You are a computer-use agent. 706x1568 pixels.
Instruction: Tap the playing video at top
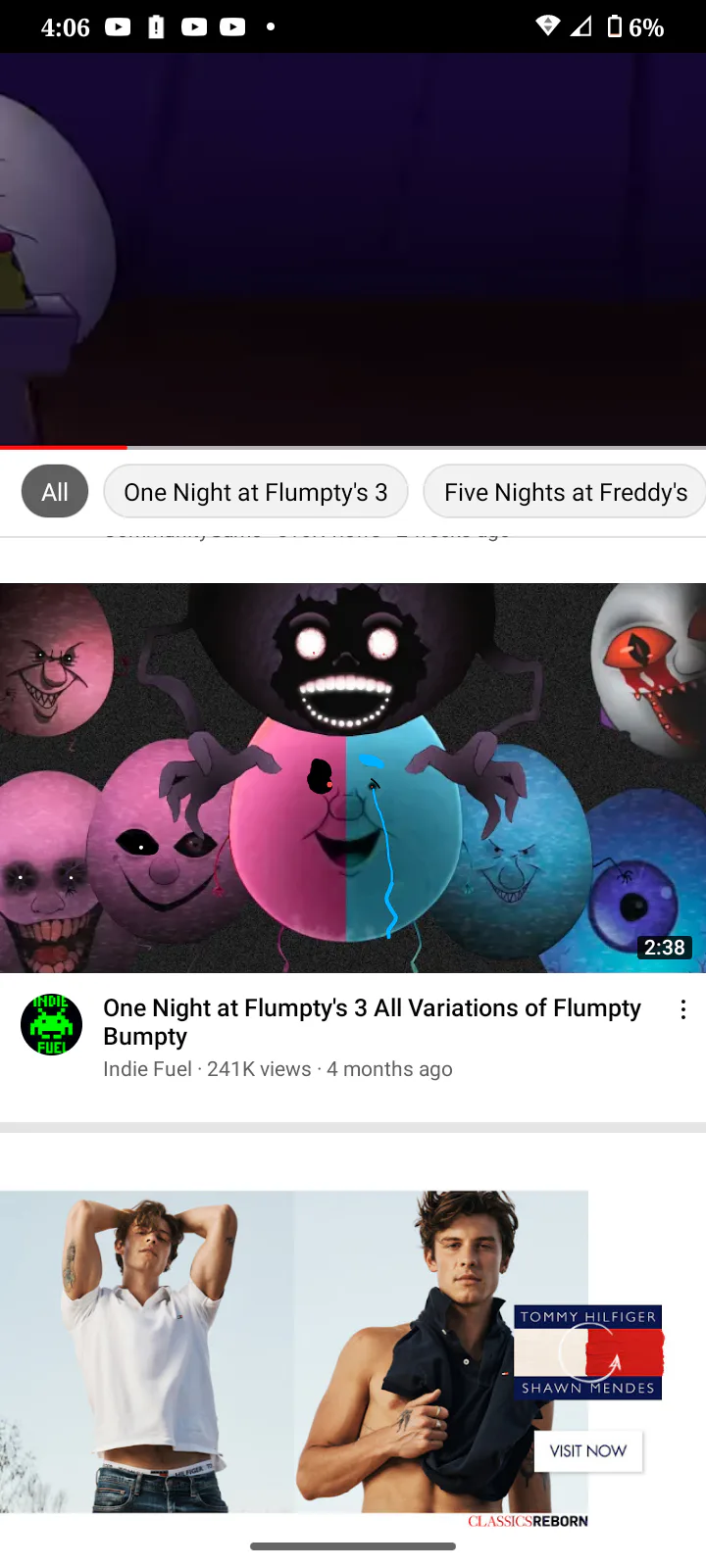click(x=353, y=249)
